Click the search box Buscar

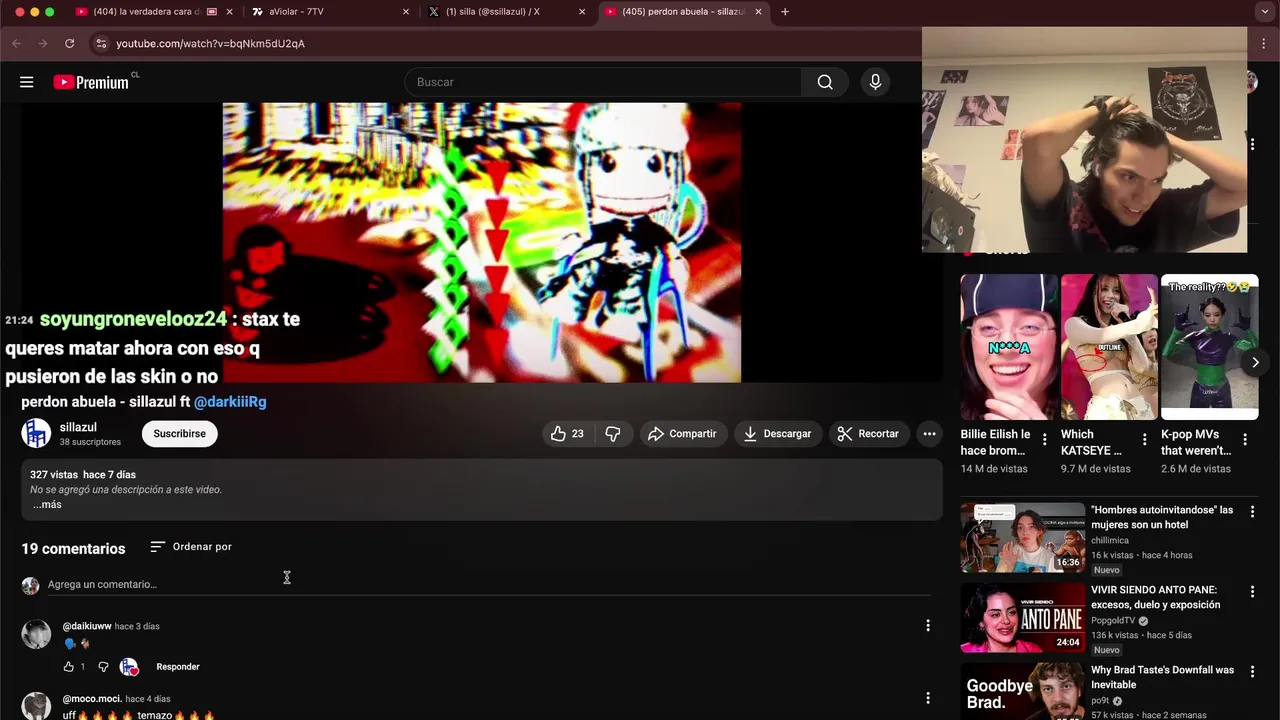(603, 82)
